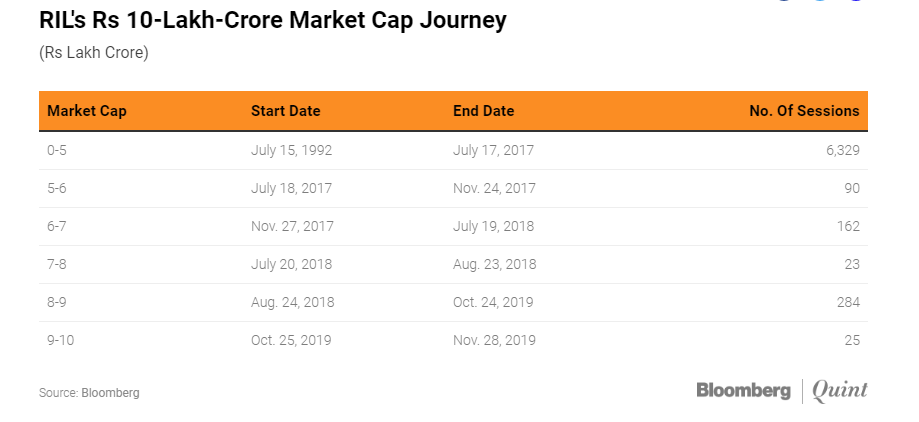Click the Aug. 23, 2018 end date
Viewport: 919px width, 422px height.
pos(494,264)
